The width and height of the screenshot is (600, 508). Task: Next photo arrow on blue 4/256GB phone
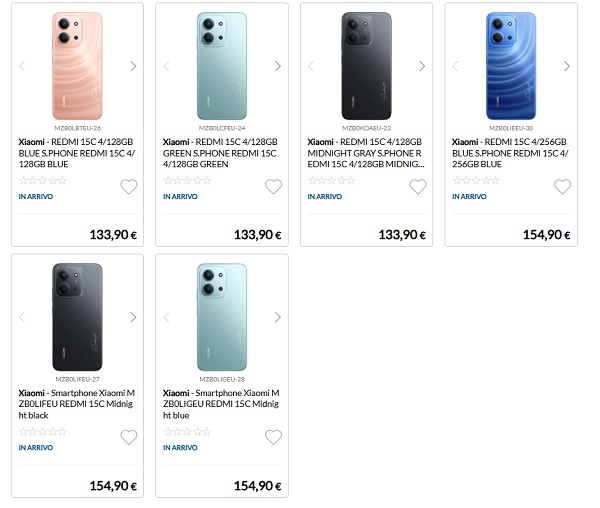[567, 66]
